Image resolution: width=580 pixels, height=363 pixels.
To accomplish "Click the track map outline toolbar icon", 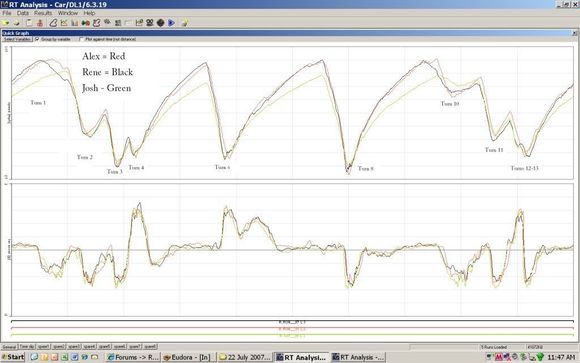I will 53,23.
